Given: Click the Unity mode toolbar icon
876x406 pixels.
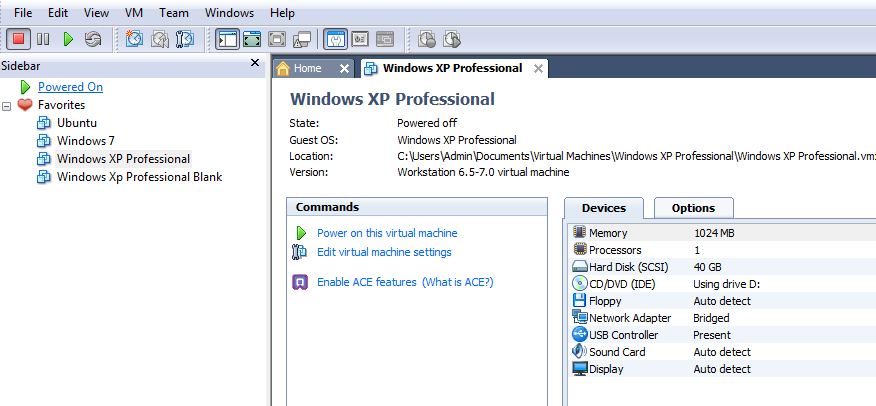Looking at the screenshot, I should 302,39.
